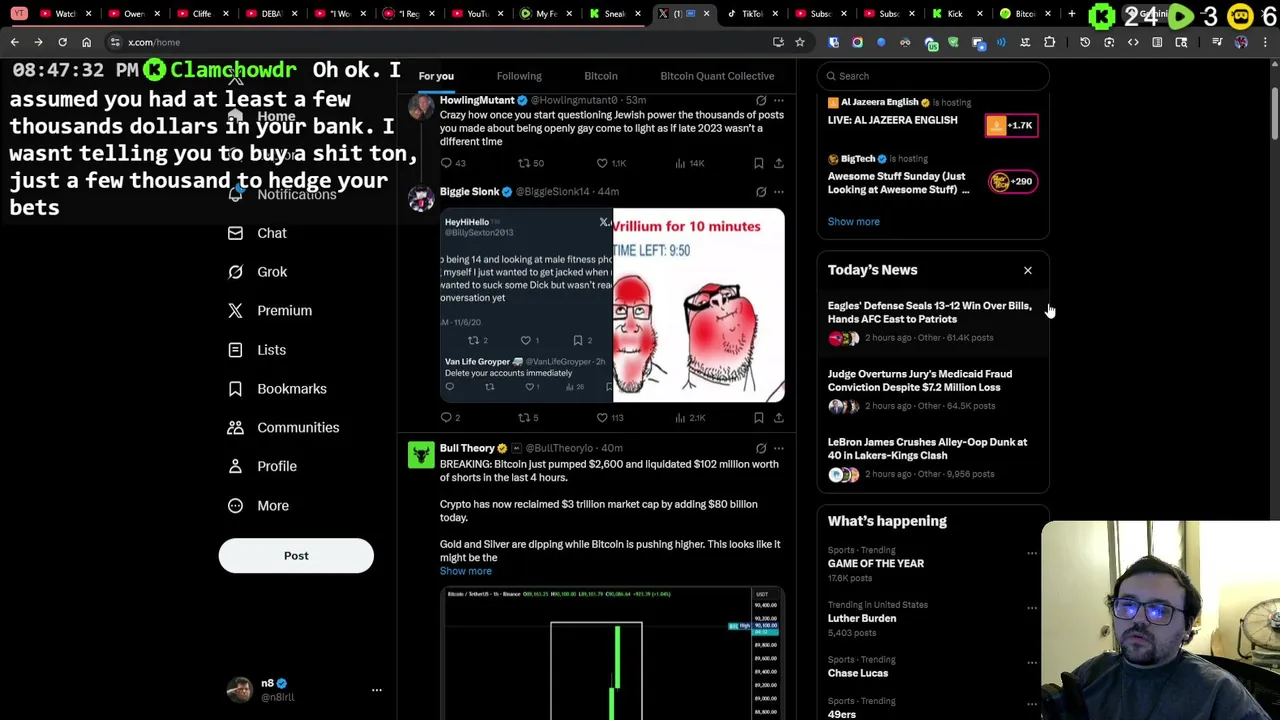Open the Premium page icon
1280x720 pixels.
235,311
